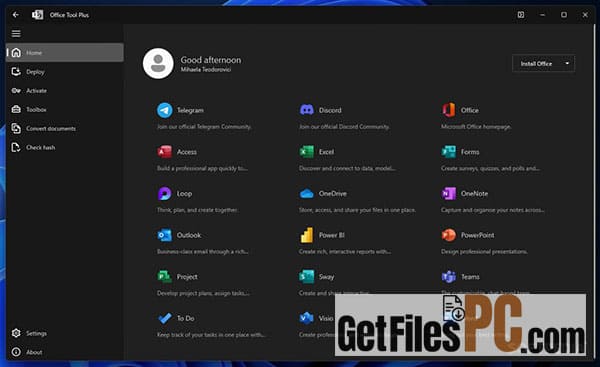Click the Loop app icon
Image resolution: width=600 pixels, height=367 pixels.
coord(165,194)
